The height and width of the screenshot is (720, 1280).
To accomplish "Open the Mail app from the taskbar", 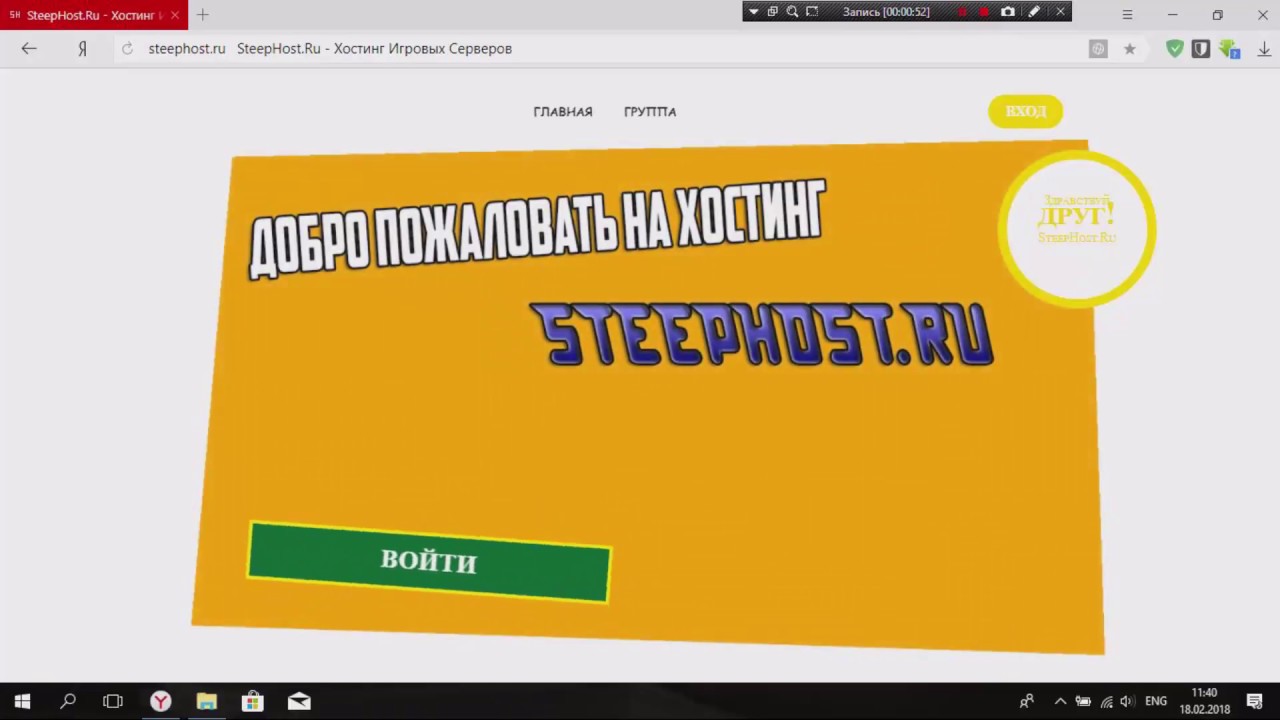I will (x=299, y=701).
